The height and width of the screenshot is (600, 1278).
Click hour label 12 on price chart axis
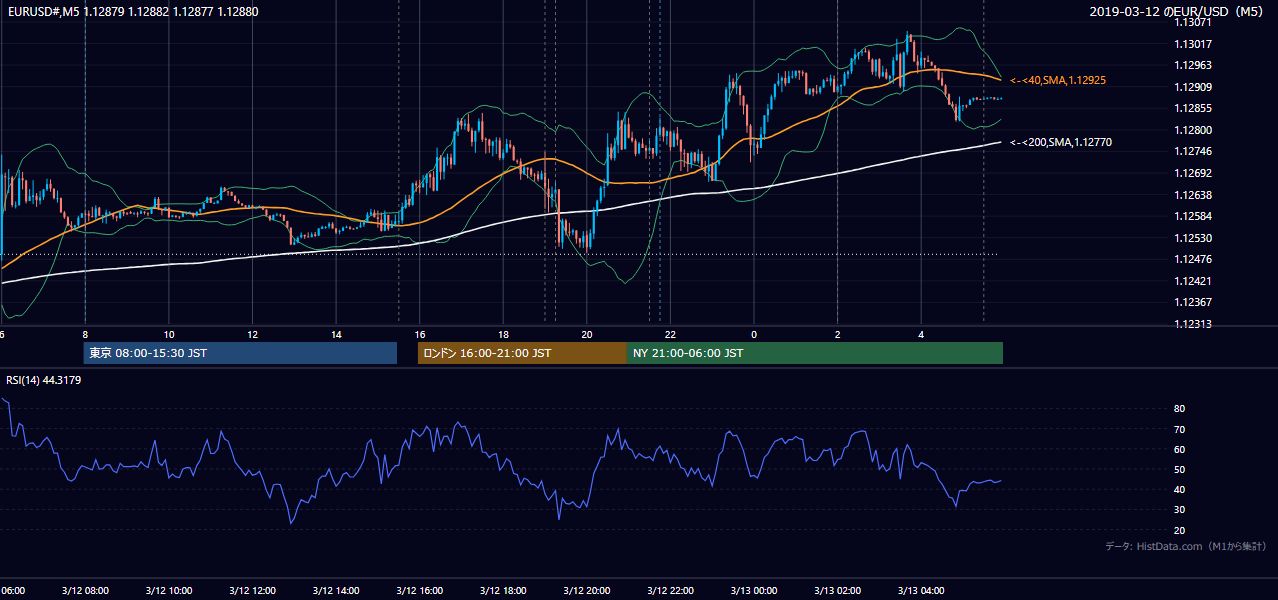[x=253, y=334]
